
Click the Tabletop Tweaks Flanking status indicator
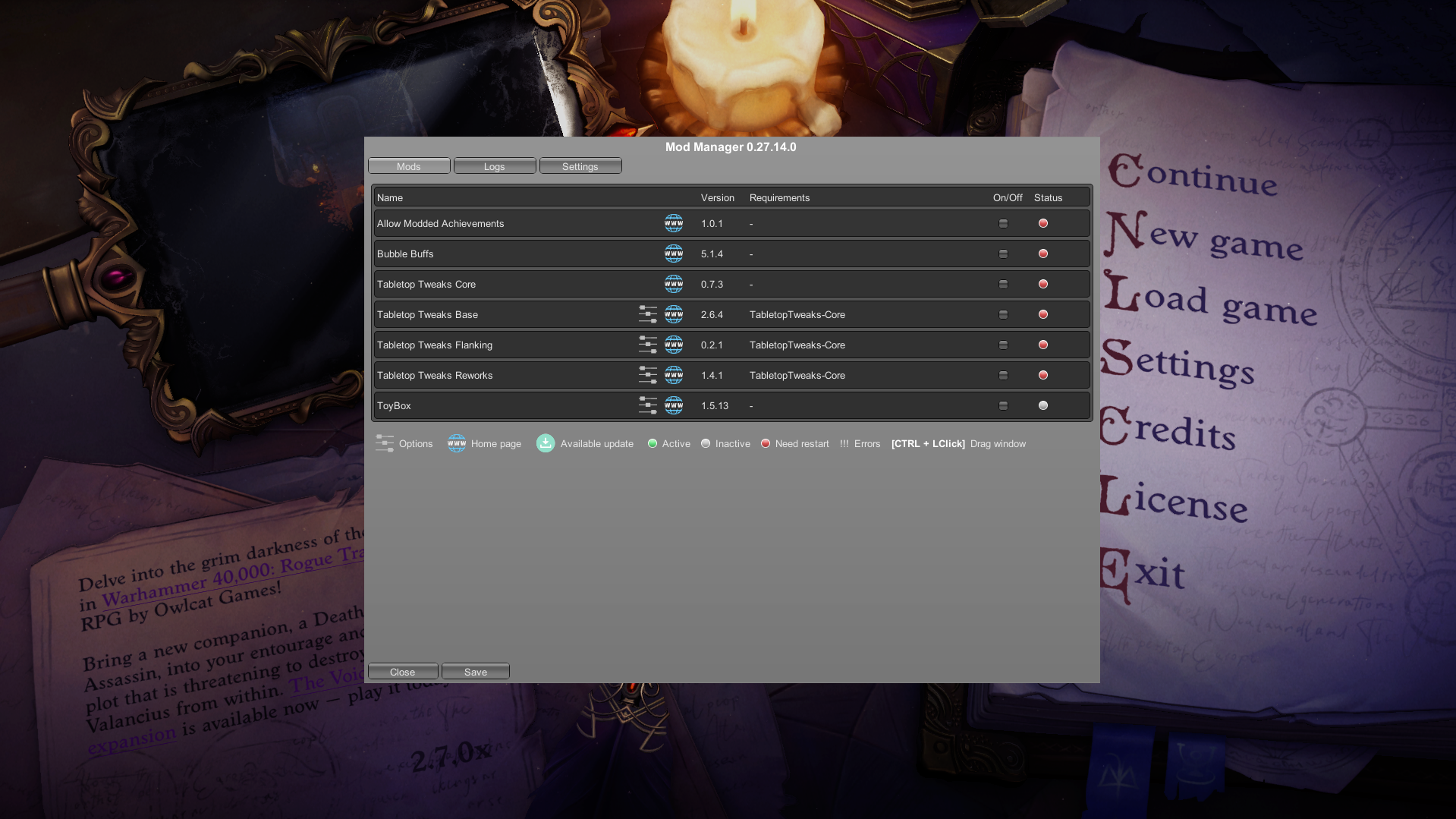point(1043,345)
